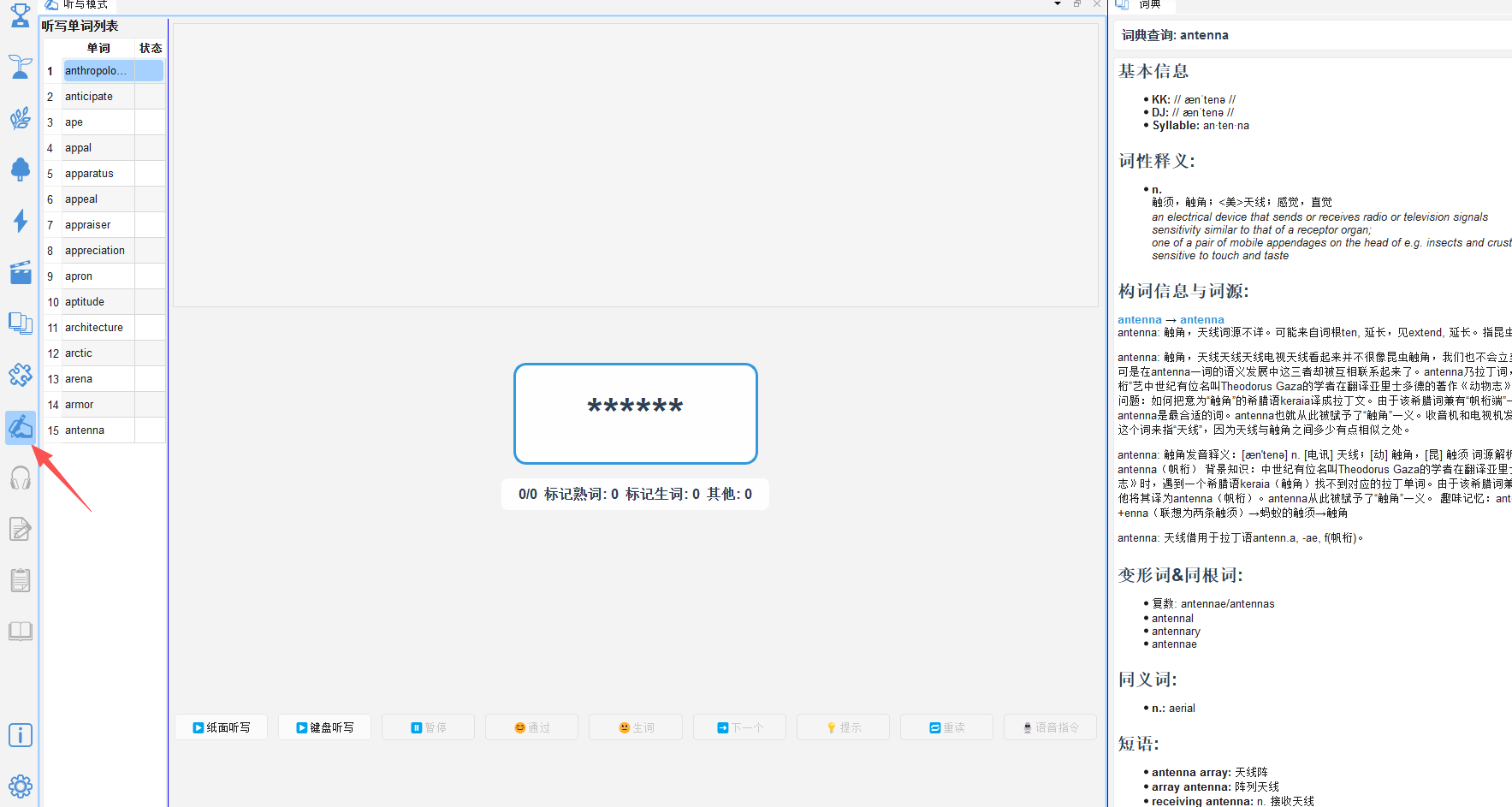Image resolution: width=1512 pixels, height=807 pixels.
Task: Select word row aptitude
Action: 104,302
